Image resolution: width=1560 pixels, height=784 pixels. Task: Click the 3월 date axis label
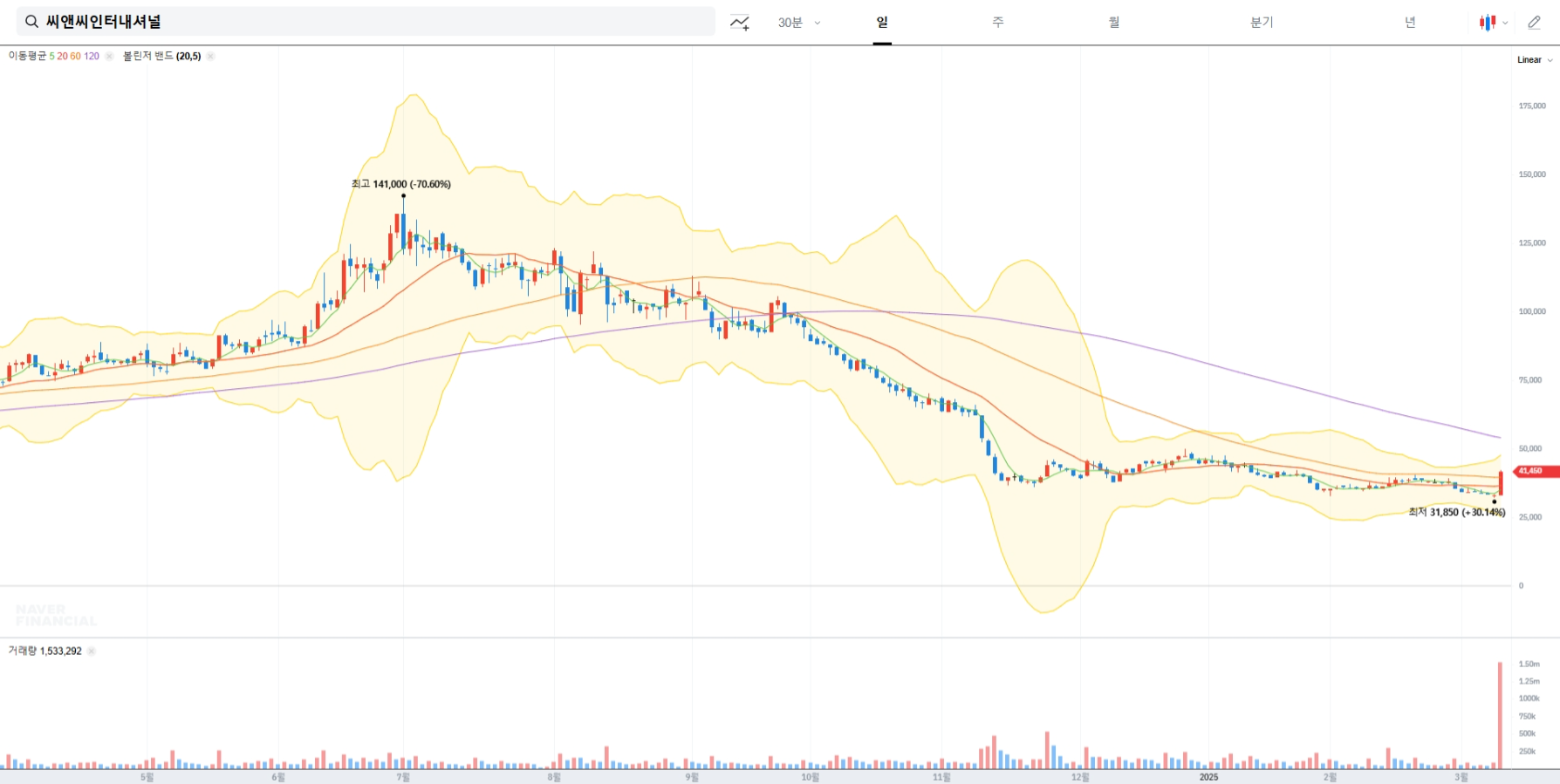[1461, 777]
